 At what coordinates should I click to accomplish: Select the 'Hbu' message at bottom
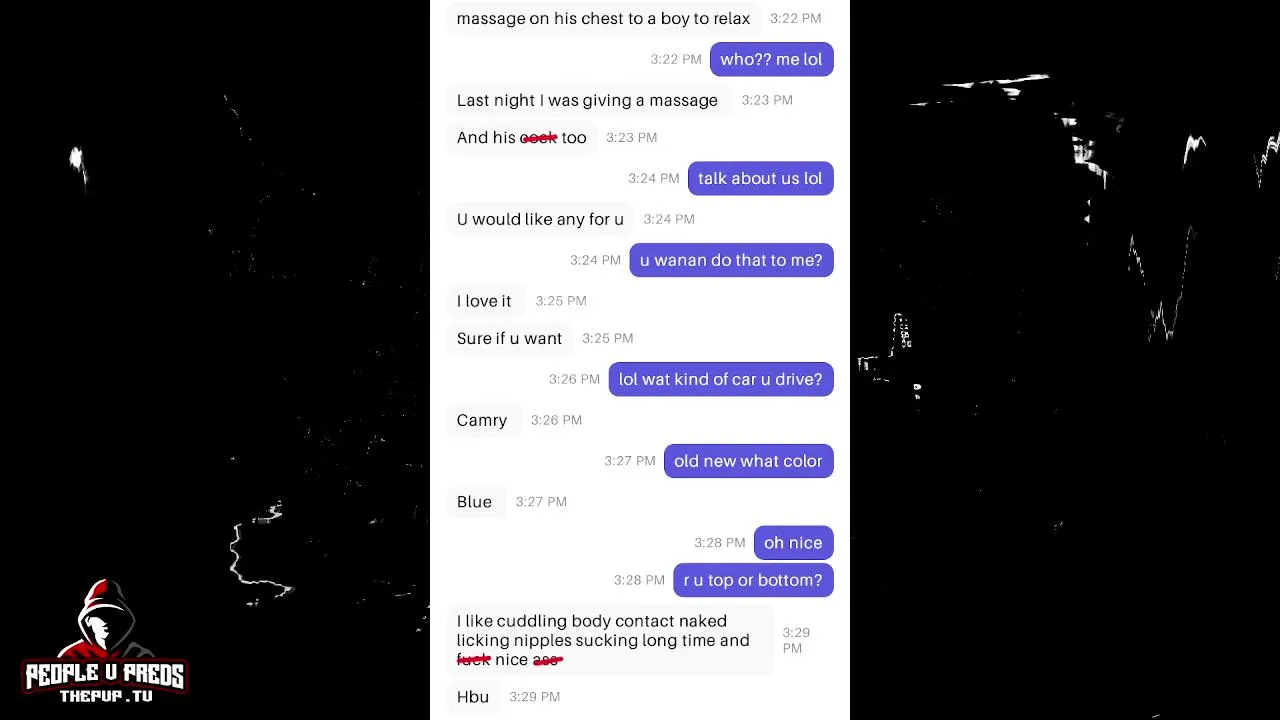[x=473, y=697]
